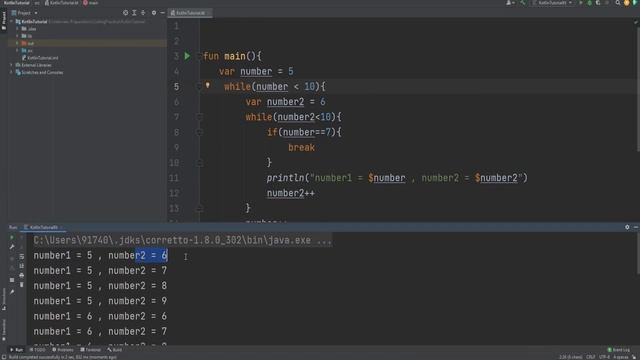Open the TODO tool window tab
The height and width of the screenshot is (360, 640).
click(38, 350)
